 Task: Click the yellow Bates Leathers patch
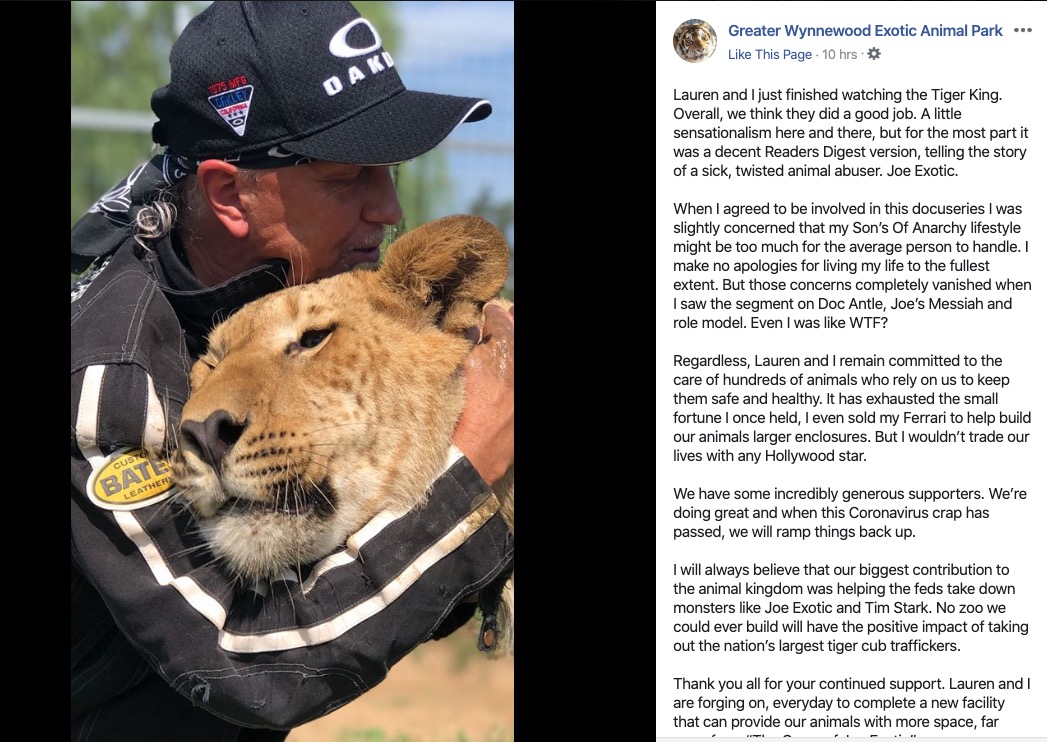pos(130,478)
